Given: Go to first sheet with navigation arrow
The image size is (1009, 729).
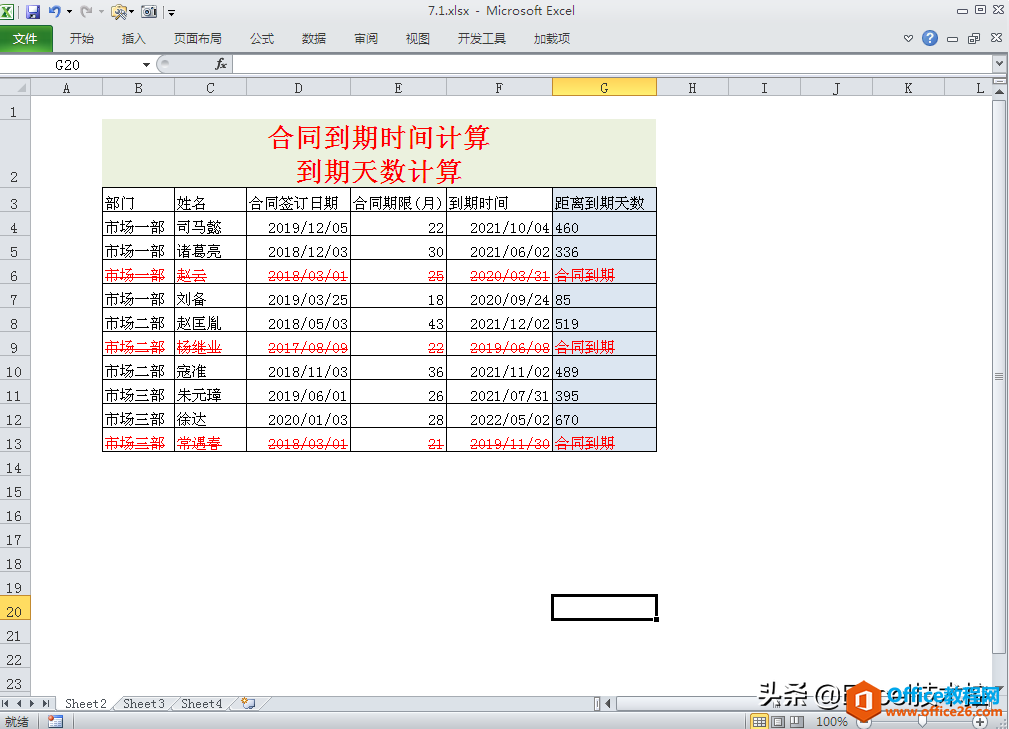Looking at the screenshot, I should coord(6,704).
